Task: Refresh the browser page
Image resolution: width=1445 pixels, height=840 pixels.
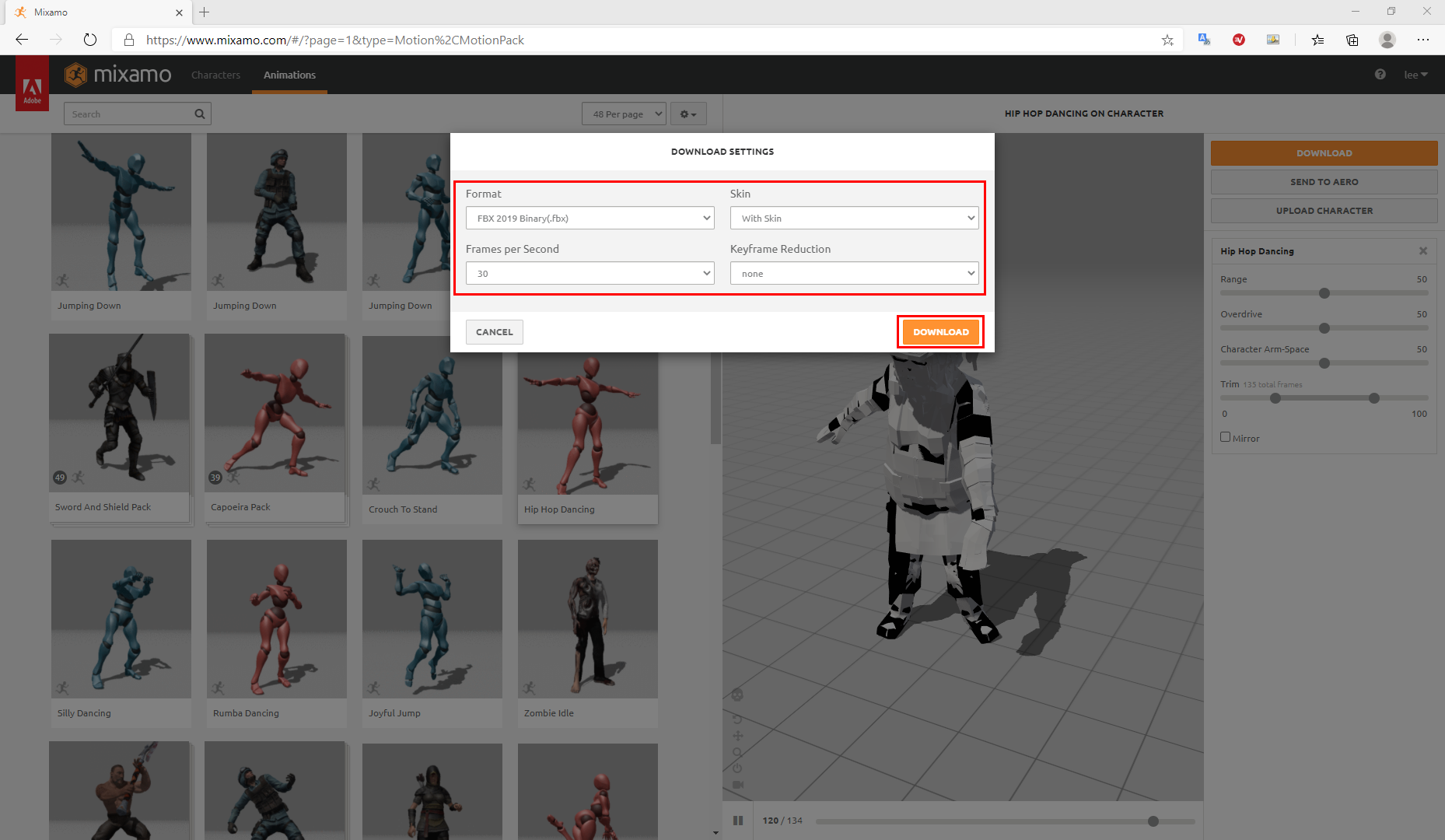Action: (x=90, y=40)
